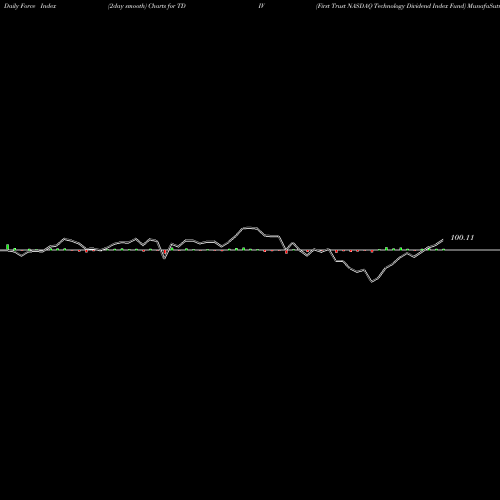Image resolution: width=500 pixels, height=500 pixels.
Task: Click the 100.11 value label
Action: tap(462, 238)
